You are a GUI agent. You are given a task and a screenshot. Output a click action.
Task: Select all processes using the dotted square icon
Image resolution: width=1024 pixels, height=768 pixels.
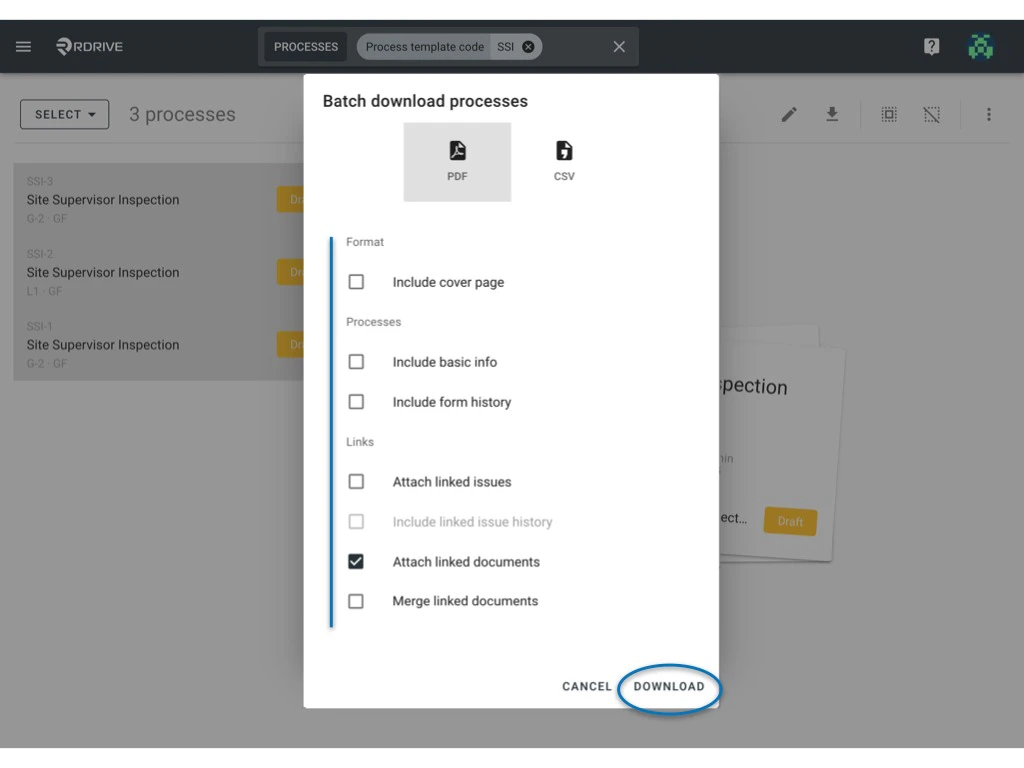pyautogui.click(x=889, y=114)
